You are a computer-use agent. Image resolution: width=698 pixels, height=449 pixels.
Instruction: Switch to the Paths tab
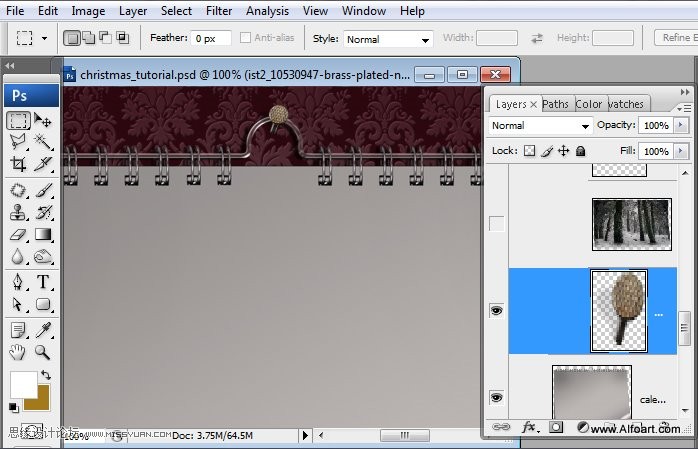click(x=556, y=104)
